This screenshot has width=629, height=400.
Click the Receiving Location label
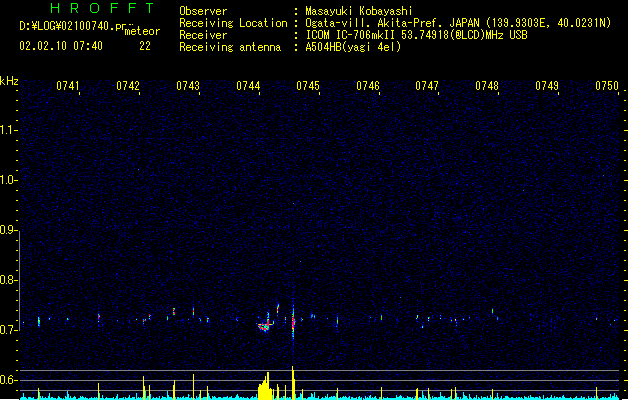tap(233, 23)
